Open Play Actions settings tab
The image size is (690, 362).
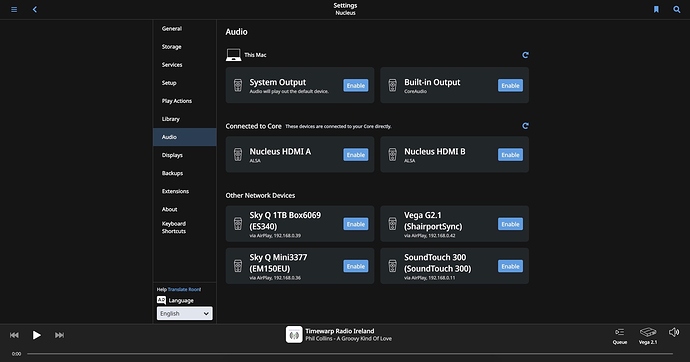pyautogui.click(x=184, y=101)
